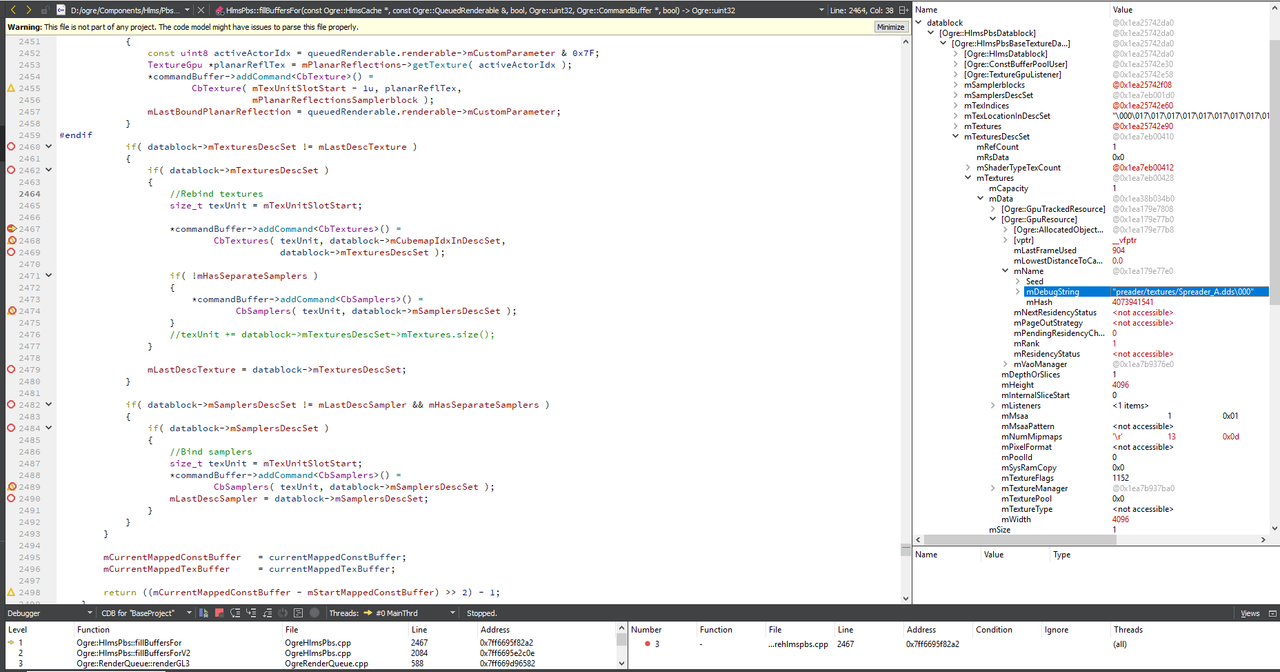Toggle breakpoint on line 2474

coord(11,311)
